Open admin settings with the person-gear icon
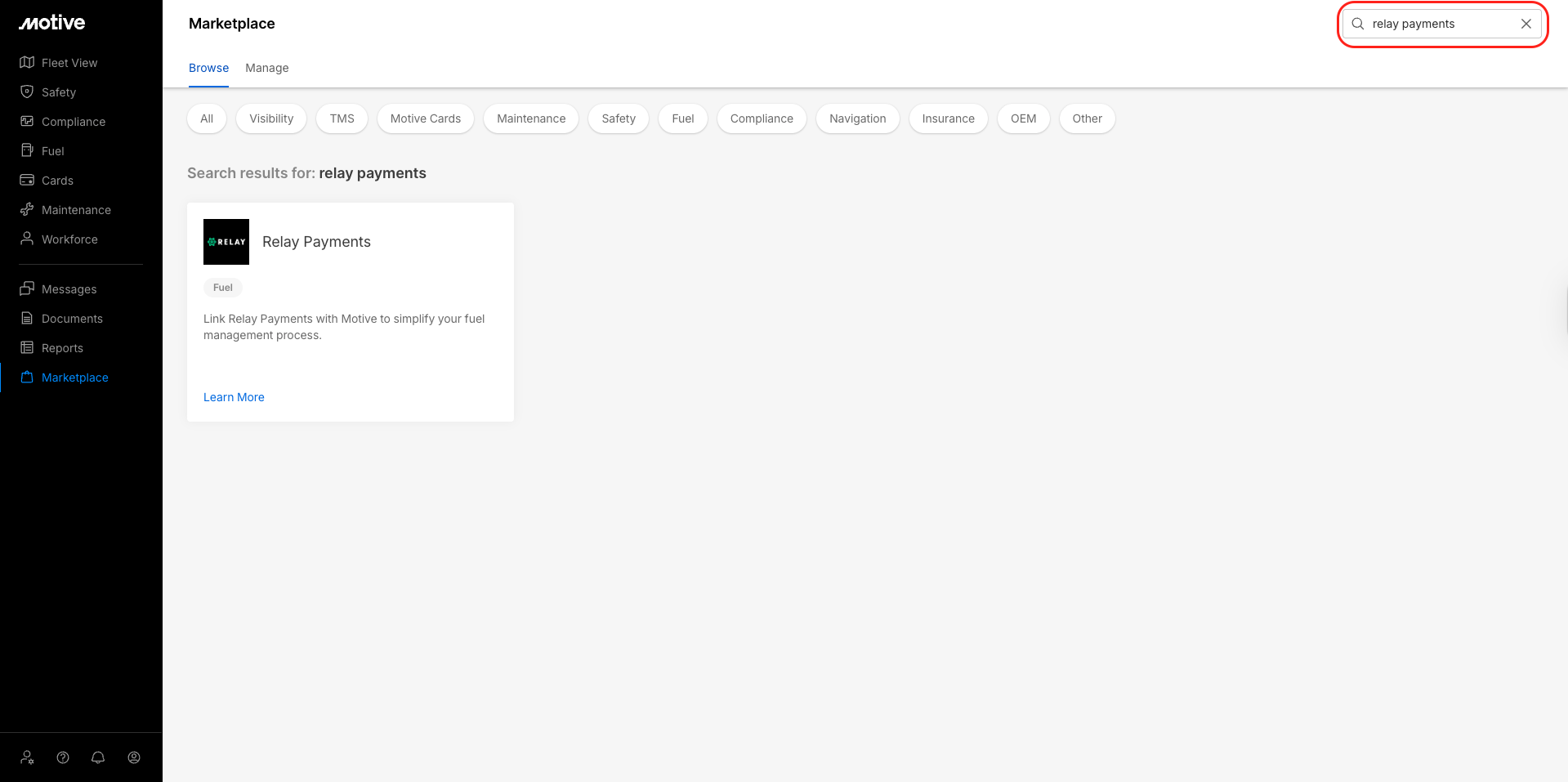This screenshot has height=782, width=1568. click(x=28, y=757)
